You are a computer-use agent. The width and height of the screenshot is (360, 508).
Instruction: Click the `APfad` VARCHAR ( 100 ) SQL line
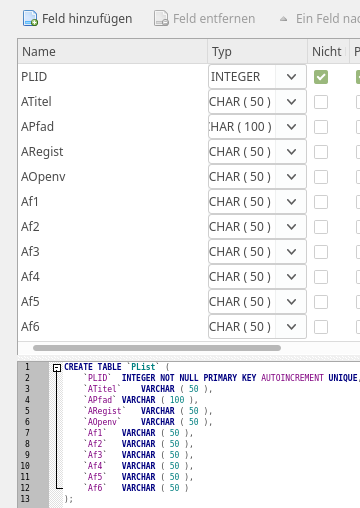[140, 400]
